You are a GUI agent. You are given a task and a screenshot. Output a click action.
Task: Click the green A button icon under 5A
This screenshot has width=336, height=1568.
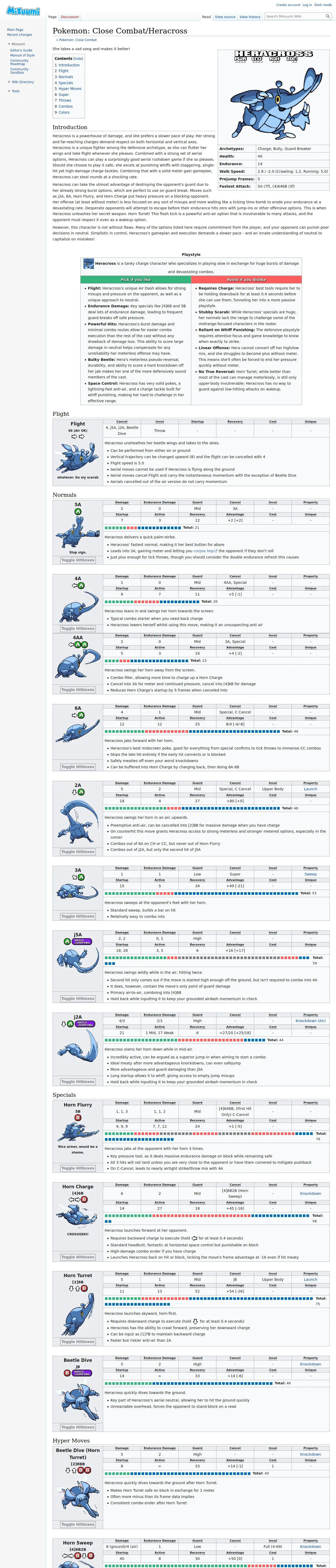point(77,511)
